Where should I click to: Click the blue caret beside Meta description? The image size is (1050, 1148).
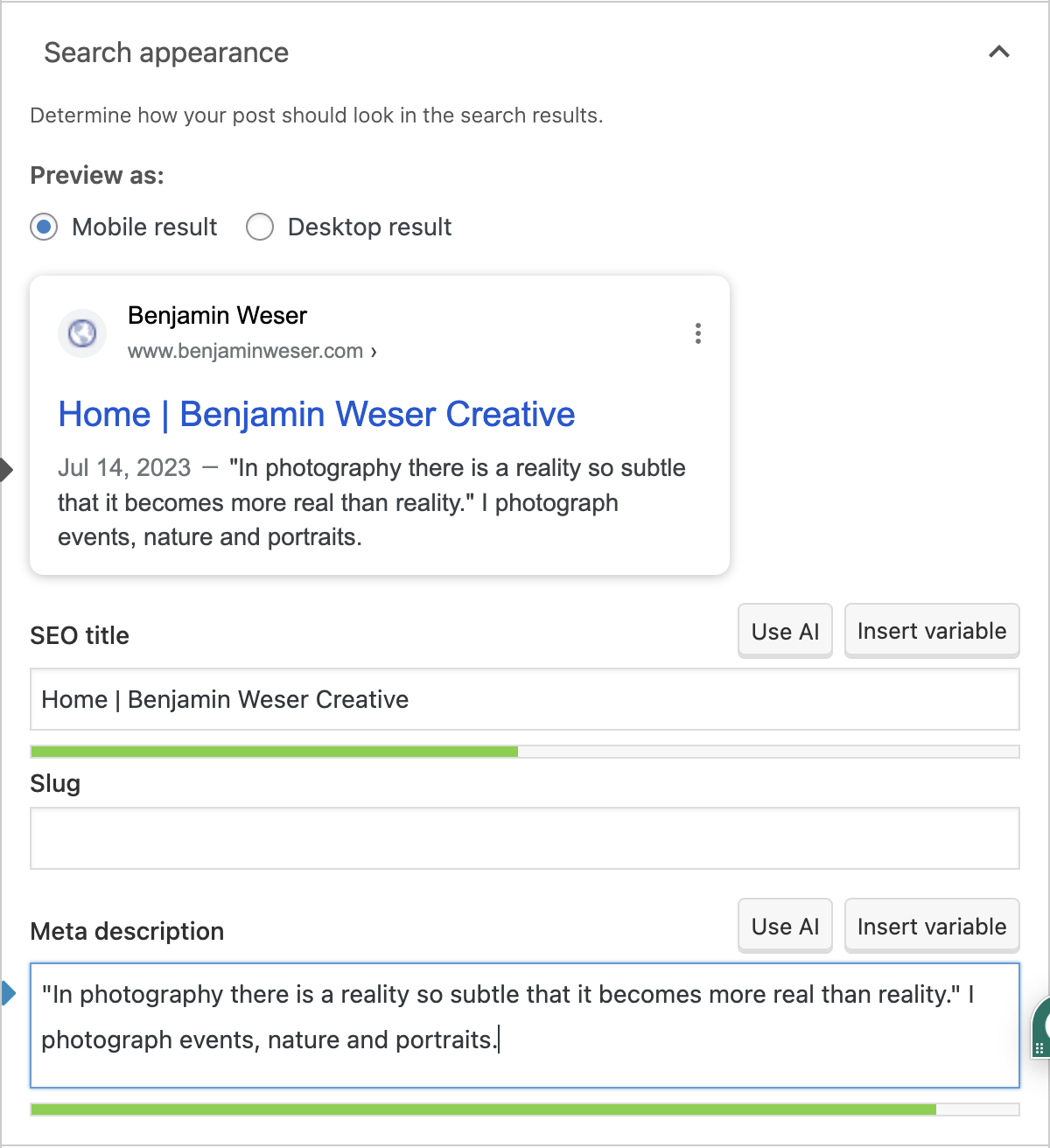[9, 994]
